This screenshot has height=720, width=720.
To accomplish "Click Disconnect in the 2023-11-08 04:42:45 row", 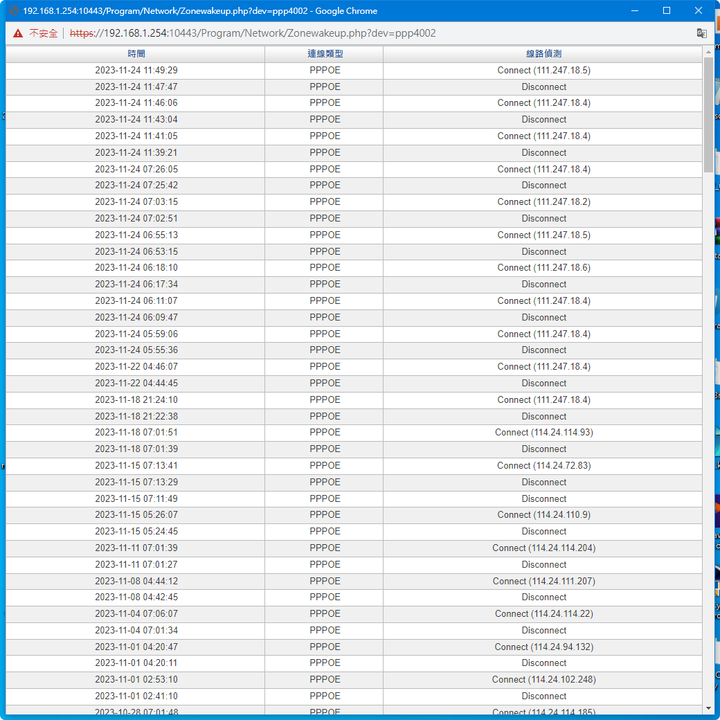I will tap(544, 597).
